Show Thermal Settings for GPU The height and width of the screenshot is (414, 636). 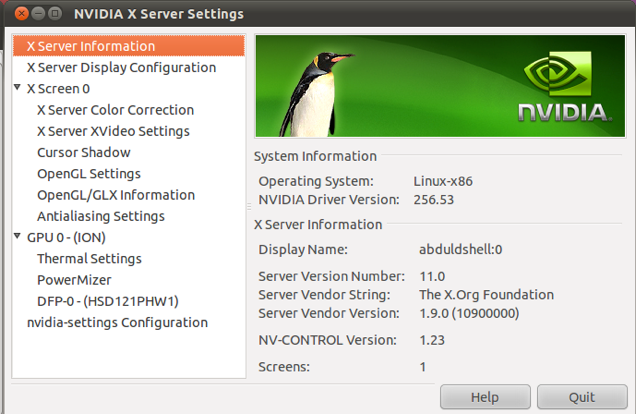click(x=89, y=259)
